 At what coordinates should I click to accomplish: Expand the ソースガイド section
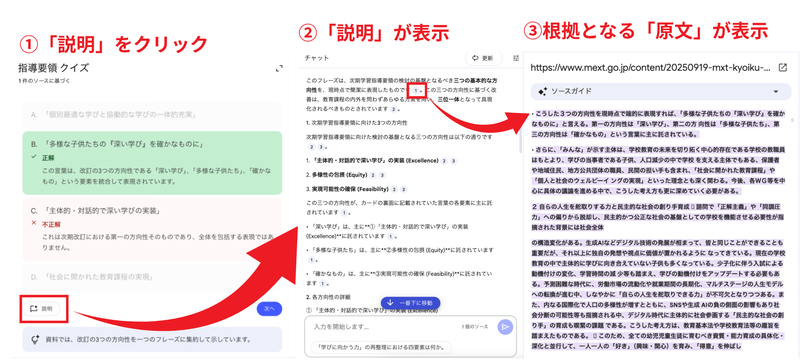click(661, 91)
